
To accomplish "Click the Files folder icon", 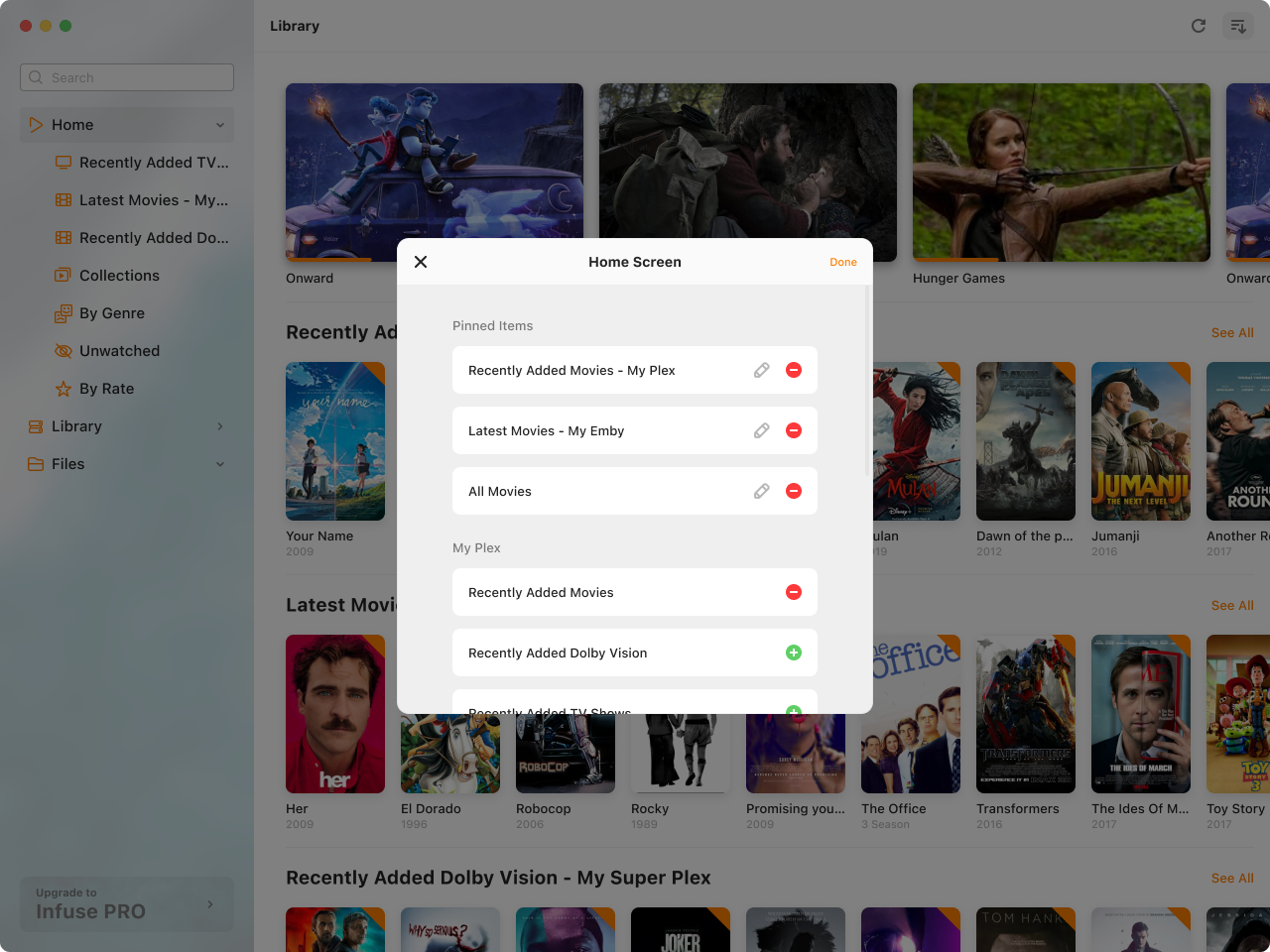I will (36, 464).
